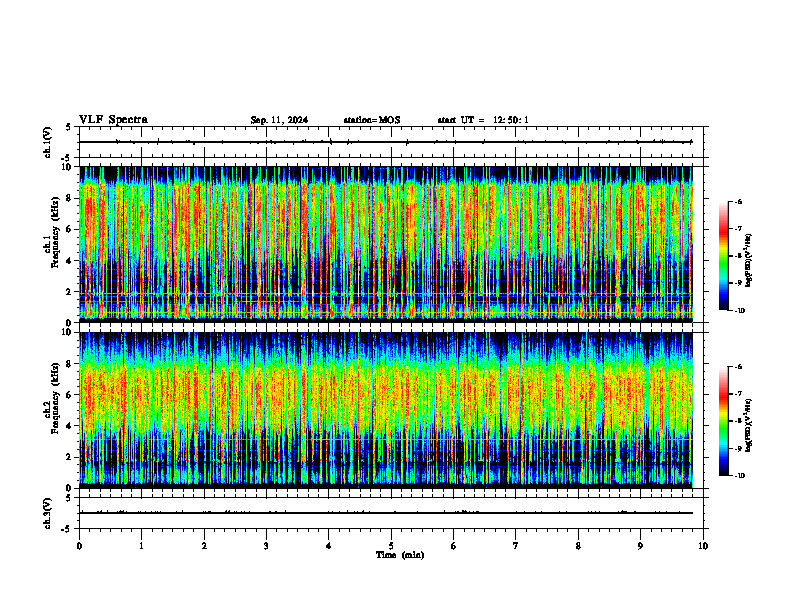Click the "0" tick on the time axis

pos(79,546)
